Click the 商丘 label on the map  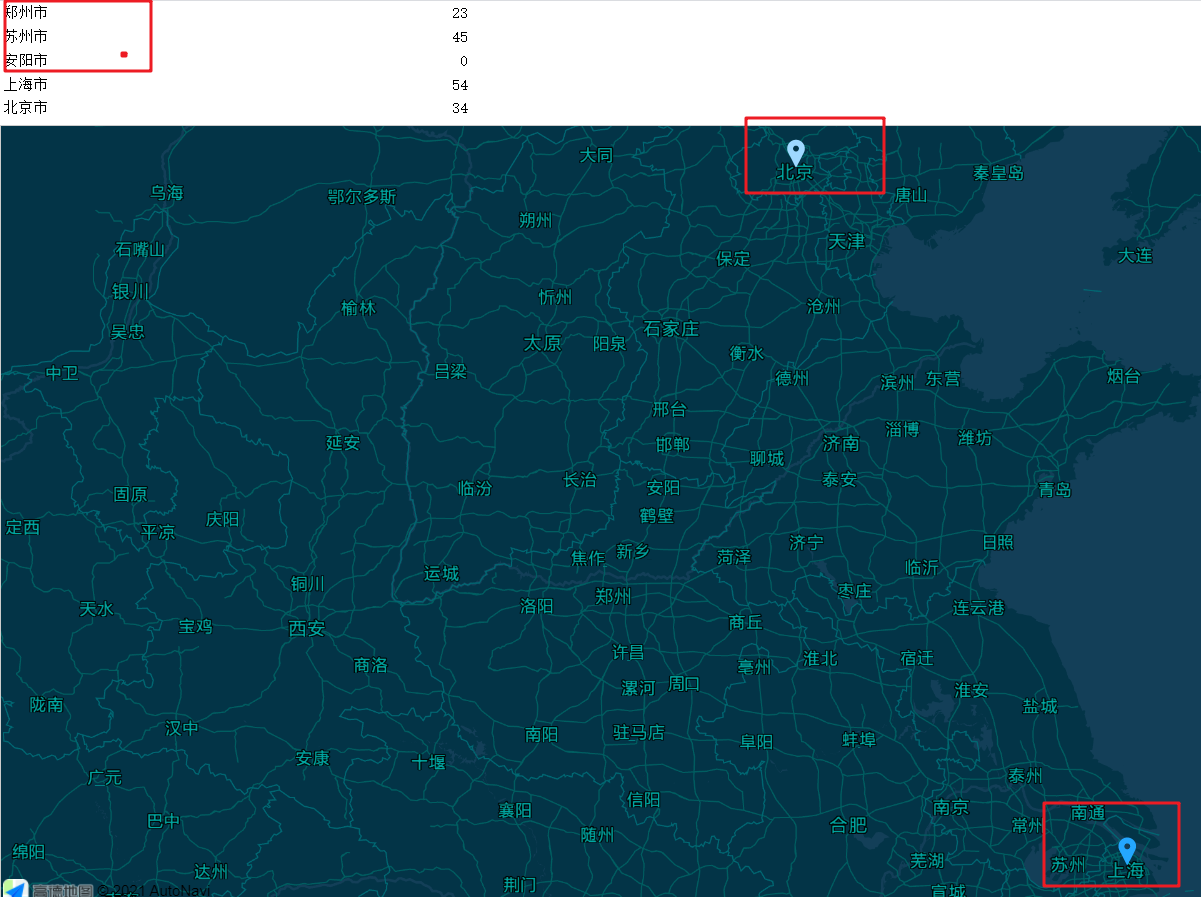(x=746, y=622)
